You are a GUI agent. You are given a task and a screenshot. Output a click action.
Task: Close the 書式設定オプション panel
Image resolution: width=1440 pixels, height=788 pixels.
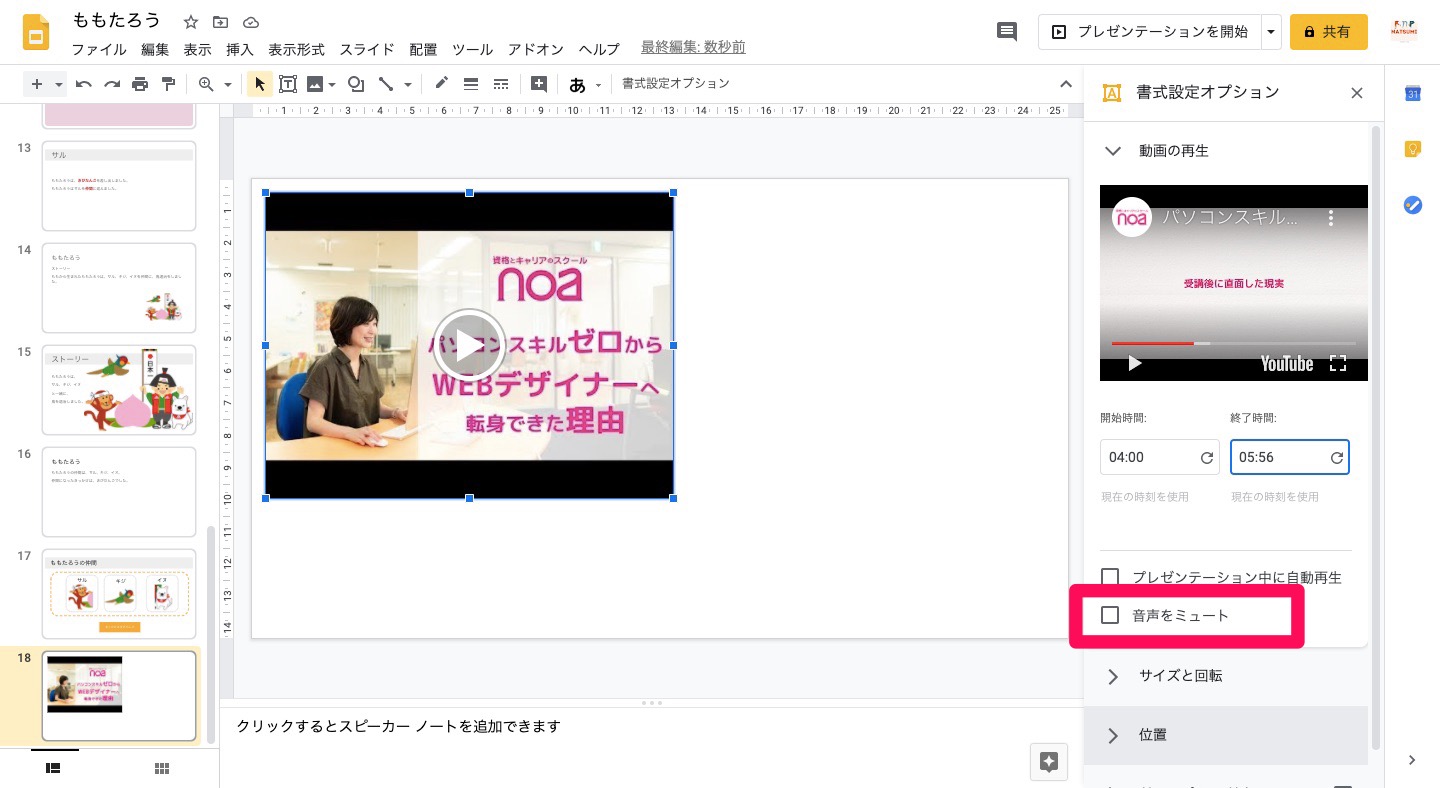(1357, 93)
